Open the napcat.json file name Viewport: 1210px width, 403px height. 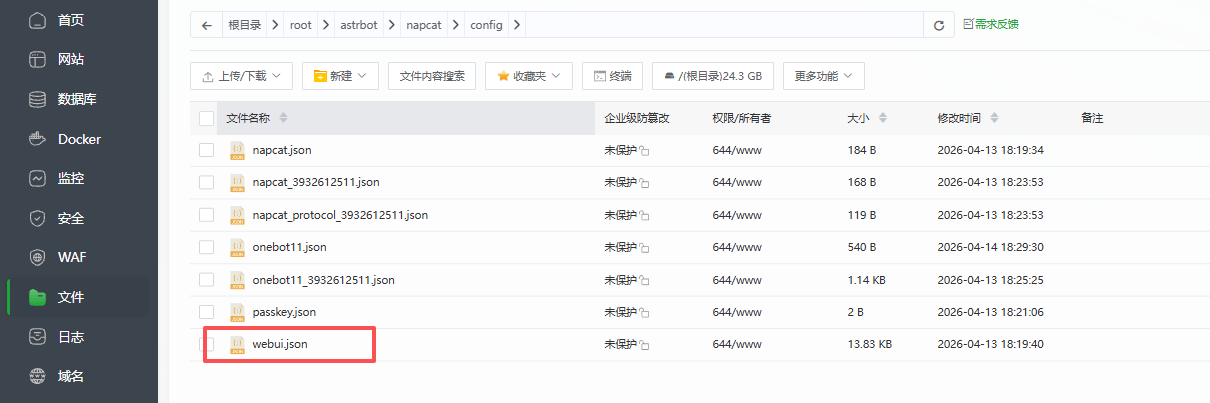[282, 150]
